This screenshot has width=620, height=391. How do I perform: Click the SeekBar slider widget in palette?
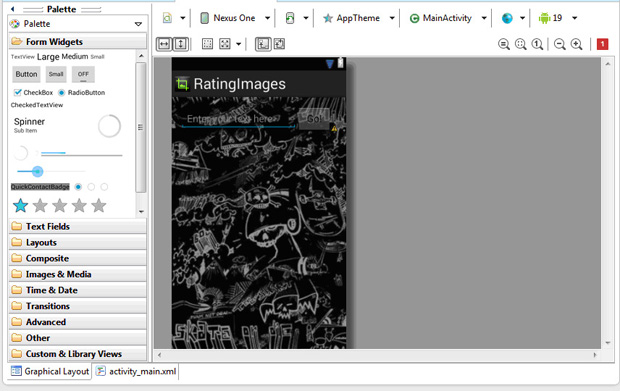coord(51,172)
